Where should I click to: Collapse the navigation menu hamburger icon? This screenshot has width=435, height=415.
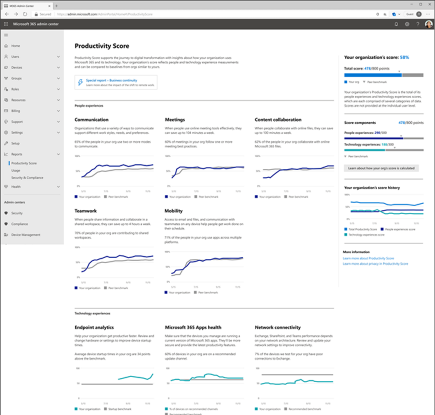pos(6,35)
